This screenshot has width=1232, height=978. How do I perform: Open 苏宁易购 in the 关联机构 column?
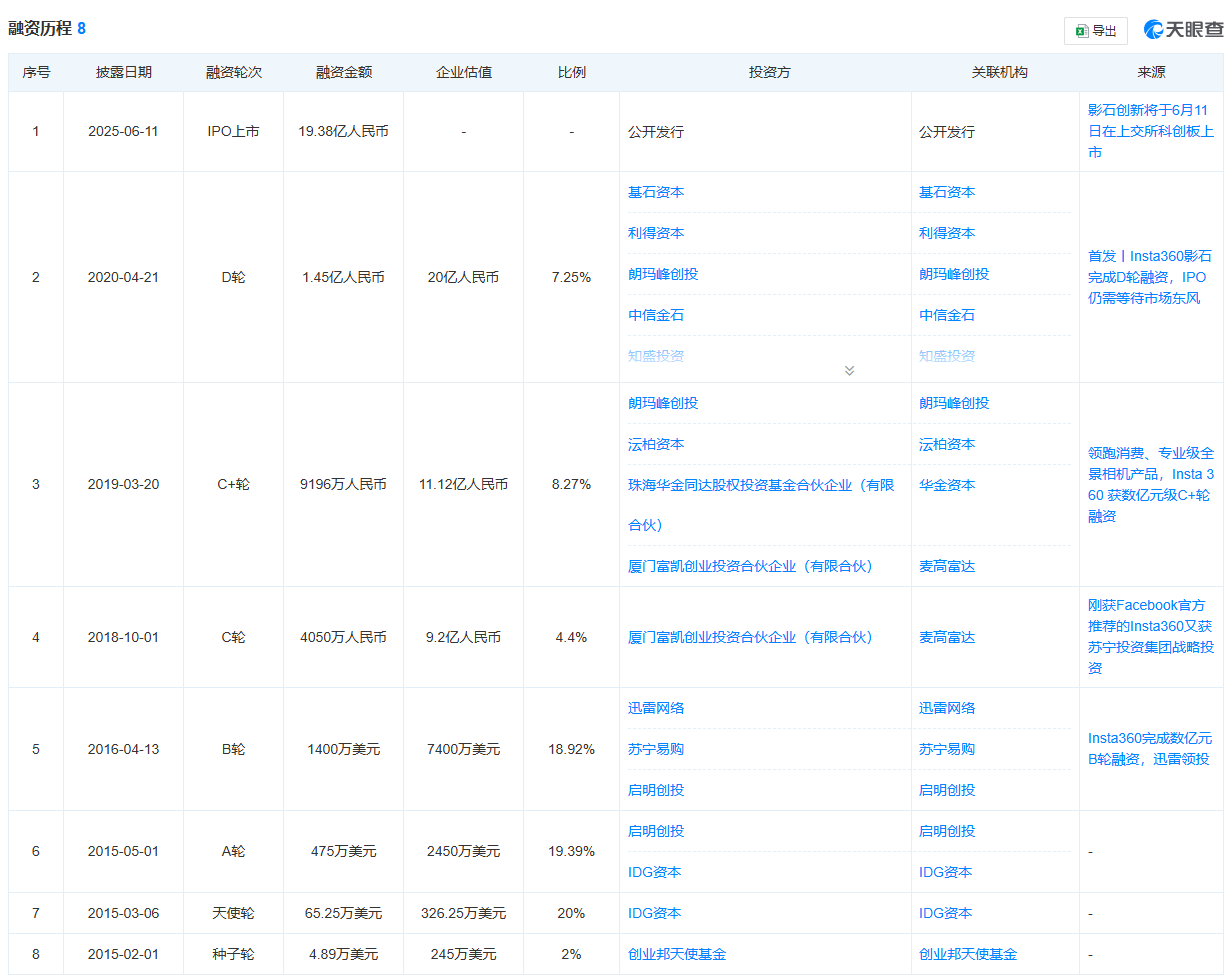[947, 749]
